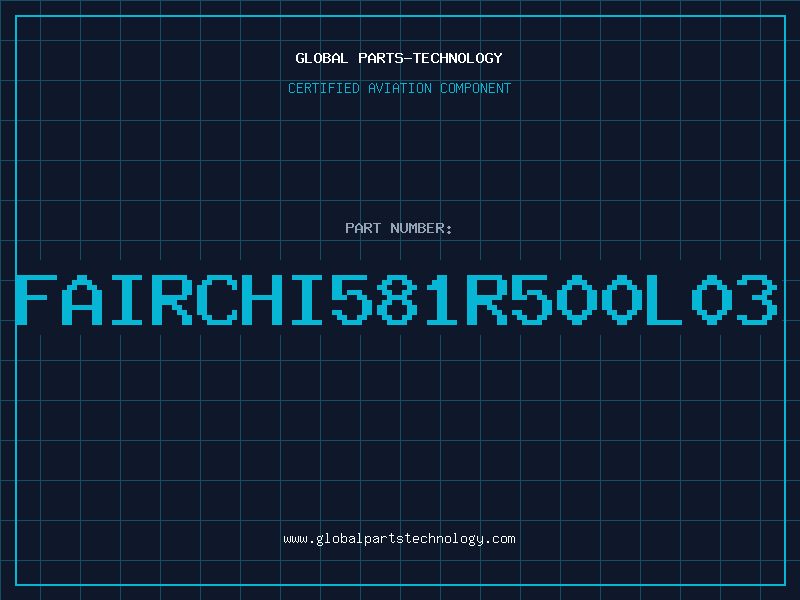Click the first letter F of part number
The image size is (800, 600).
(36, 300)
